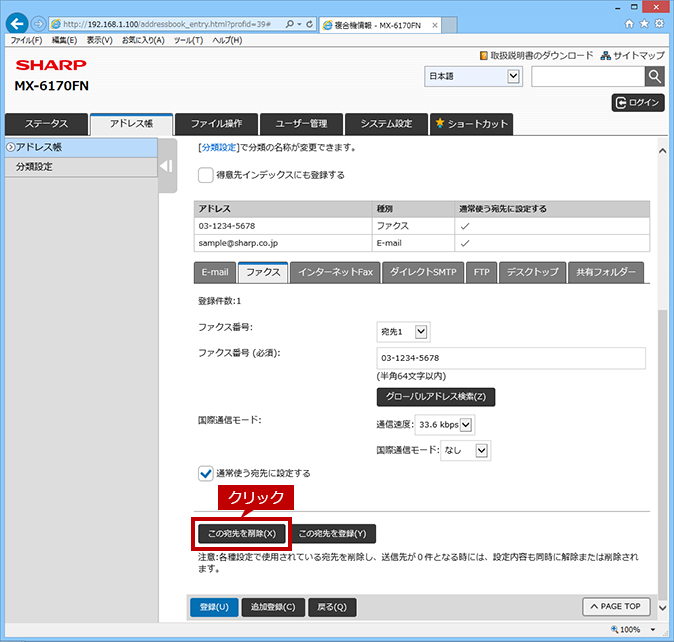
Task: Click the サイトマップ sitemap icon link
Action: click(x=632, y=55)
